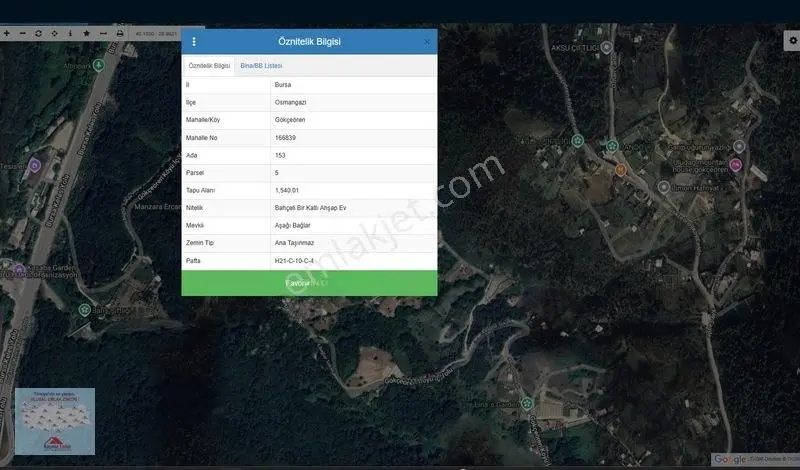Open the Bina/BB Listesi tab
Viewport: 800px width, 470px height.
[x=261, y=66]
